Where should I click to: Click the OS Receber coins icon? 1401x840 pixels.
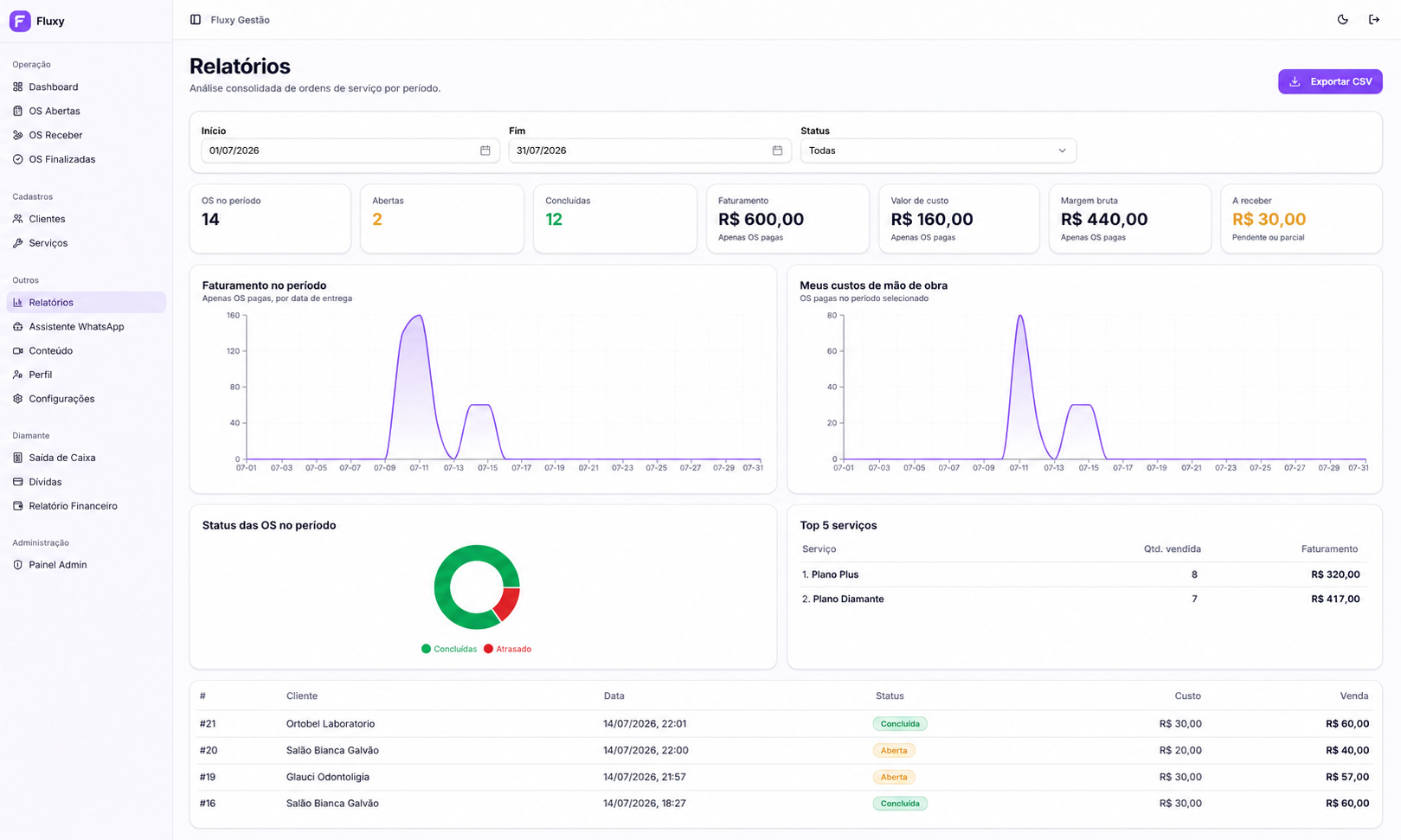click(x=18, y=135)
